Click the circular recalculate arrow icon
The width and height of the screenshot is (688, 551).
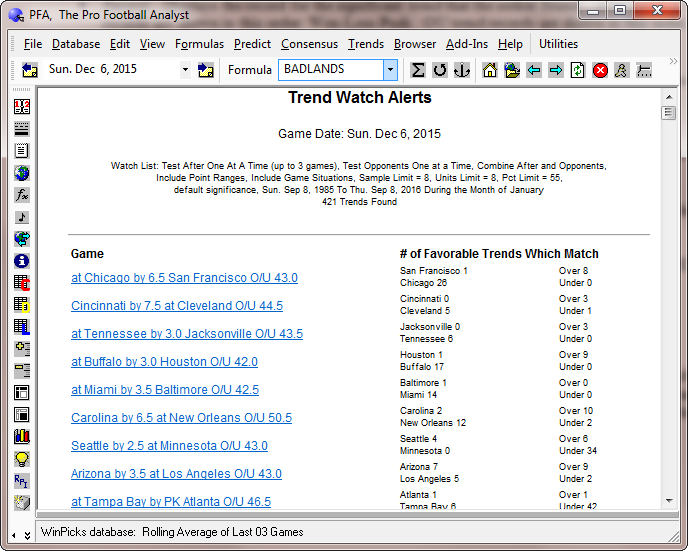tap(440, 70)
